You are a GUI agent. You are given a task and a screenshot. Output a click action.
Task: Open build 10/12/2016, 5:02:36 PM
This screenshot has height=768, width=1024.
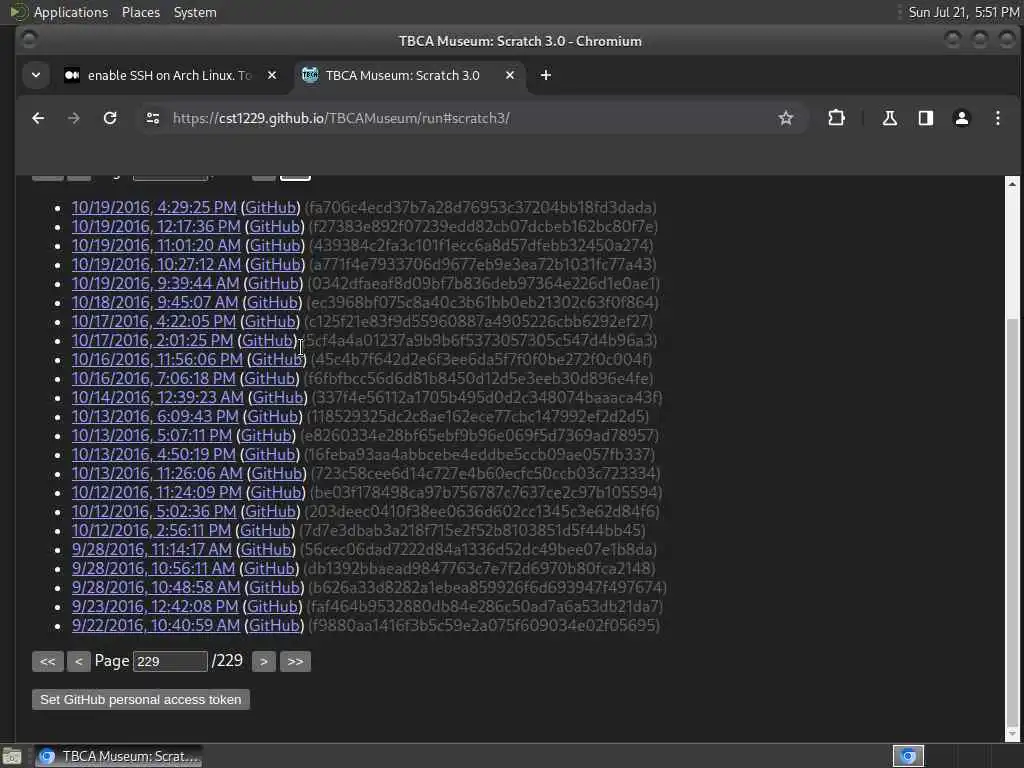(x=153, y=511)
